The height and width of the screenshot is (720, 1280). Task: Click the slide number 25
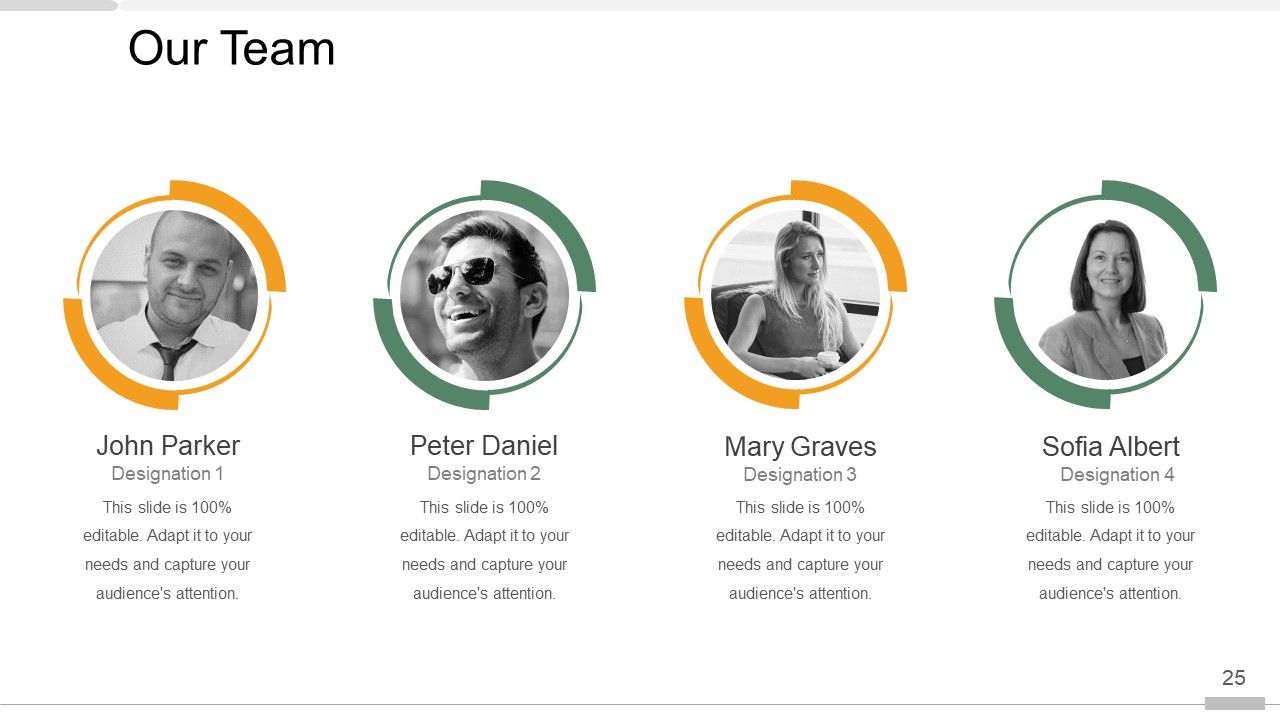[x=1234, y=678]
